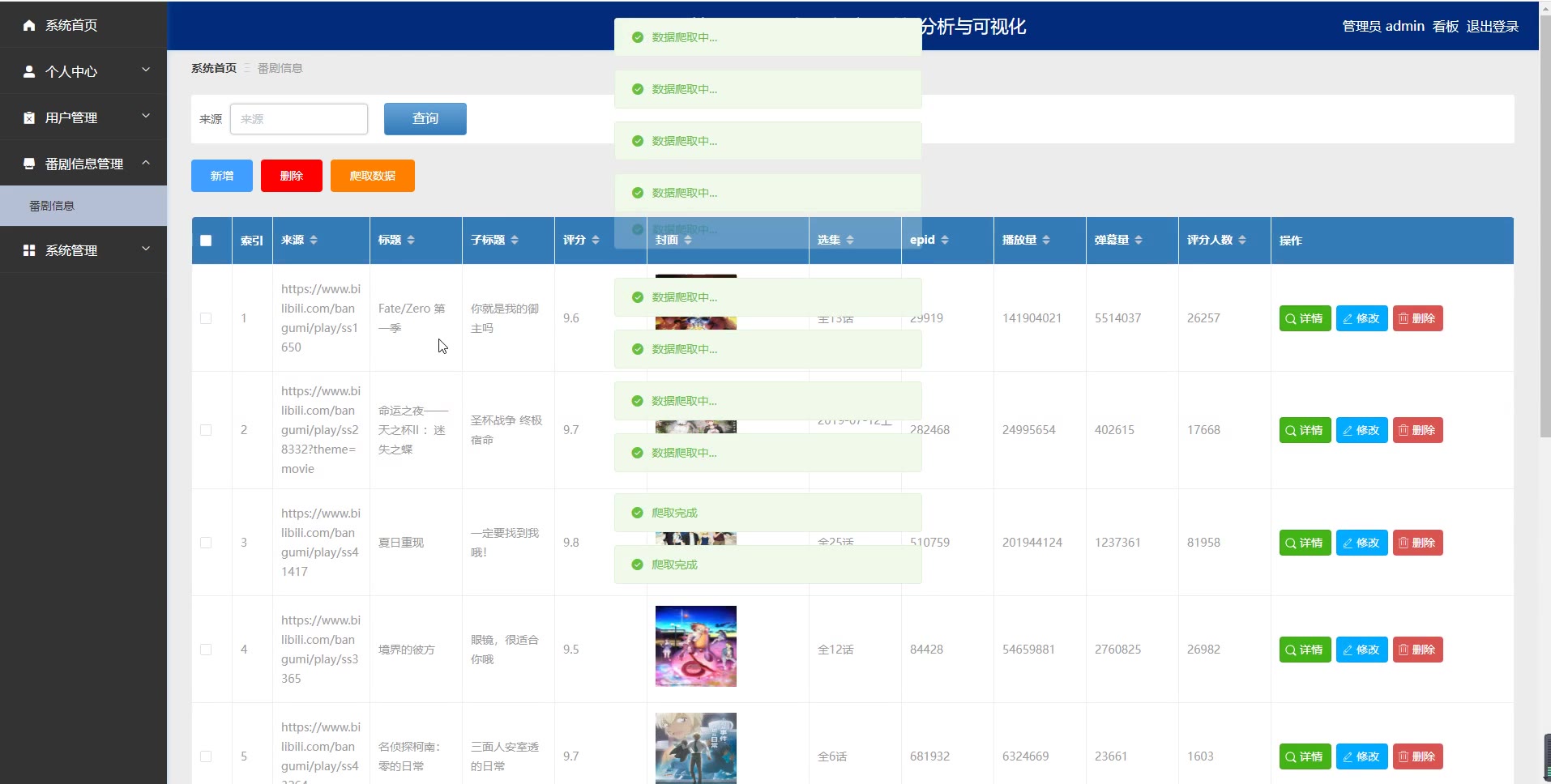
Task: Select the 番剧信息 submenu item
Action: (x=83, y=206)
